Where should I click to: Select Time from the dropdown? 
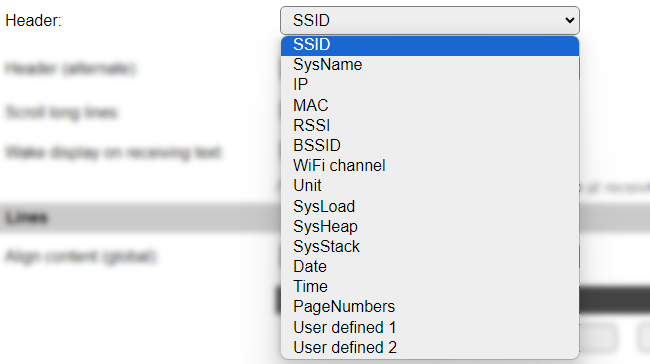coord(430,286)
